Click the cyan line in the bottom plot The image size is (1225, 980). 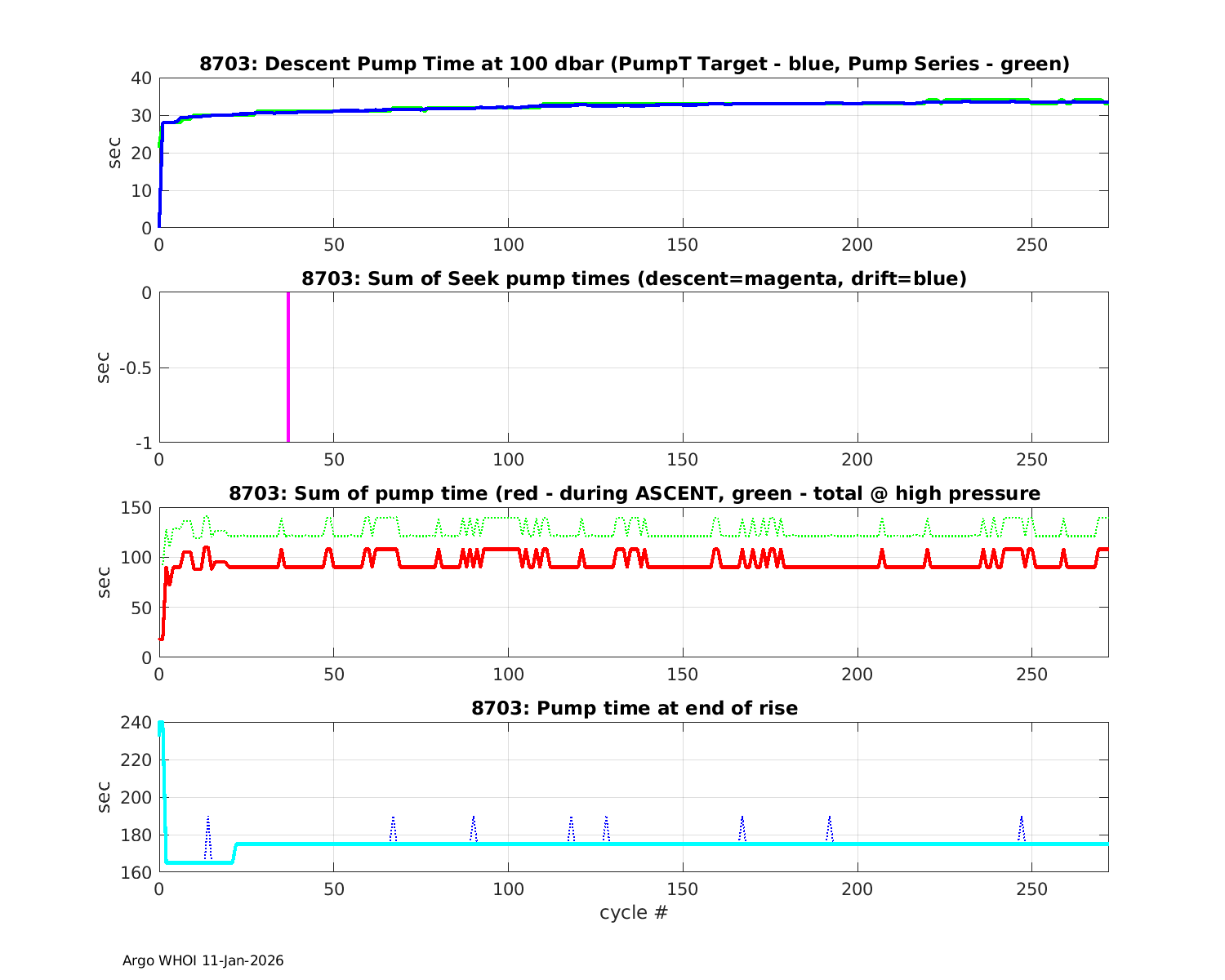coord(653,844)
